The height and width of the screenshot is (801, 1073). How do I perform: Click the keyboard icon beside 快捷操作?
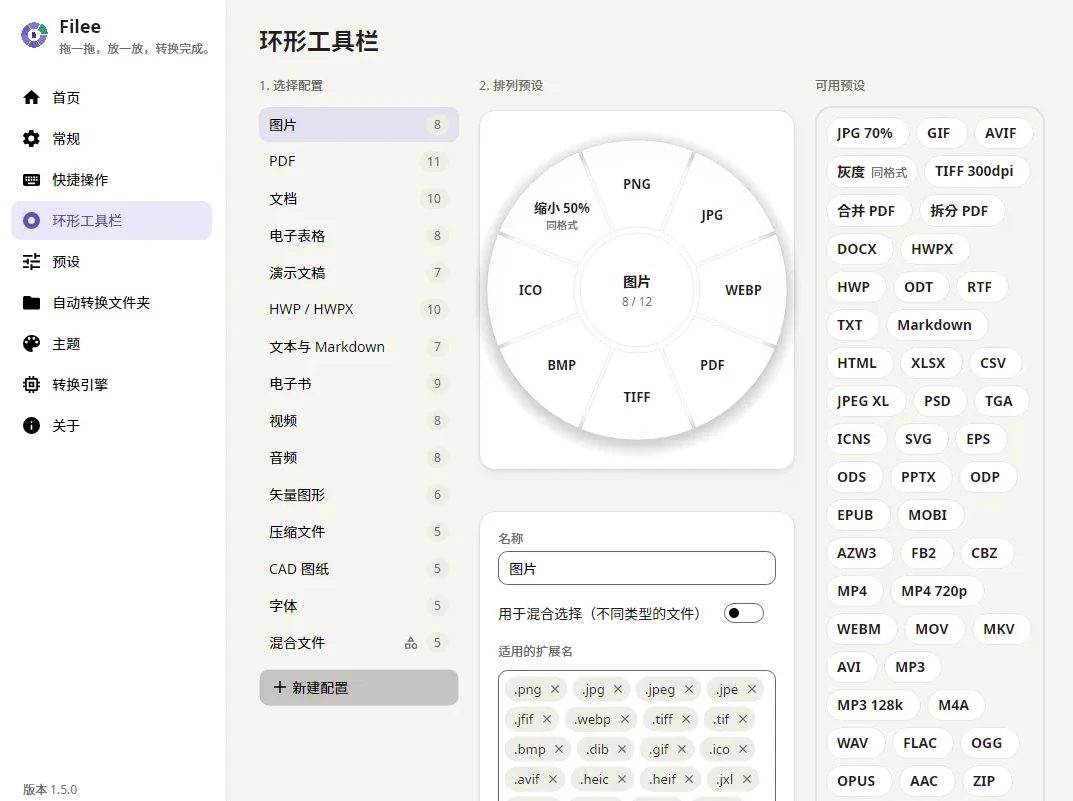31,179
